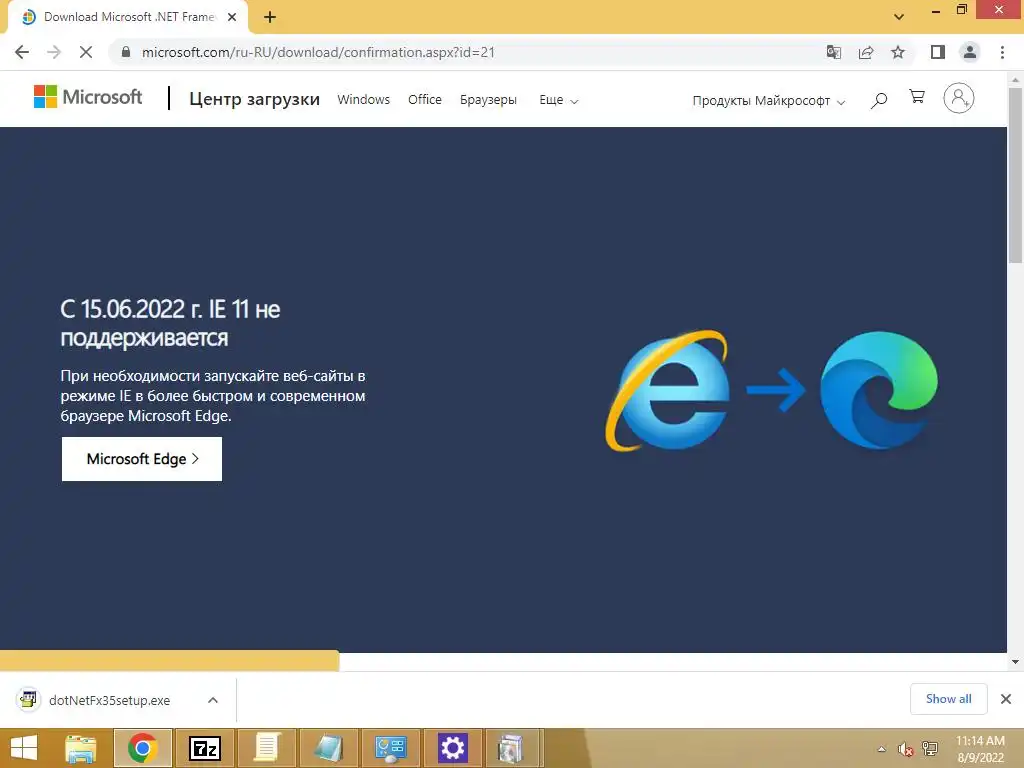The height and width of the screenshot is (768, 1024).
Task: Open the site search magnifier
Action: coord(878,100)
